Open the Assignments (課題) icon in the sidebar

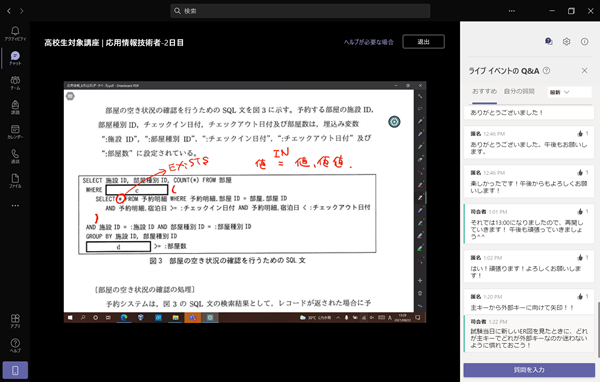15,107
